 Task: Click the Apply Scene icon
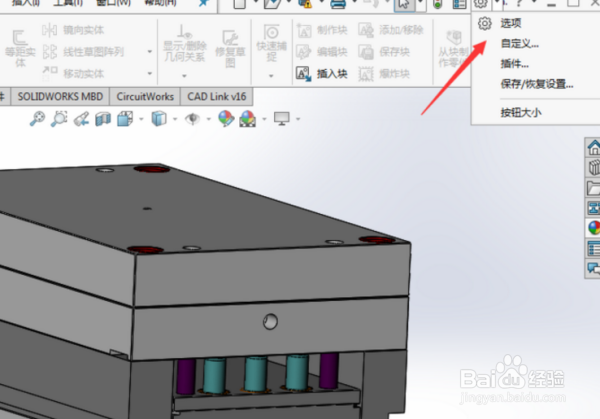coord(248,119)
